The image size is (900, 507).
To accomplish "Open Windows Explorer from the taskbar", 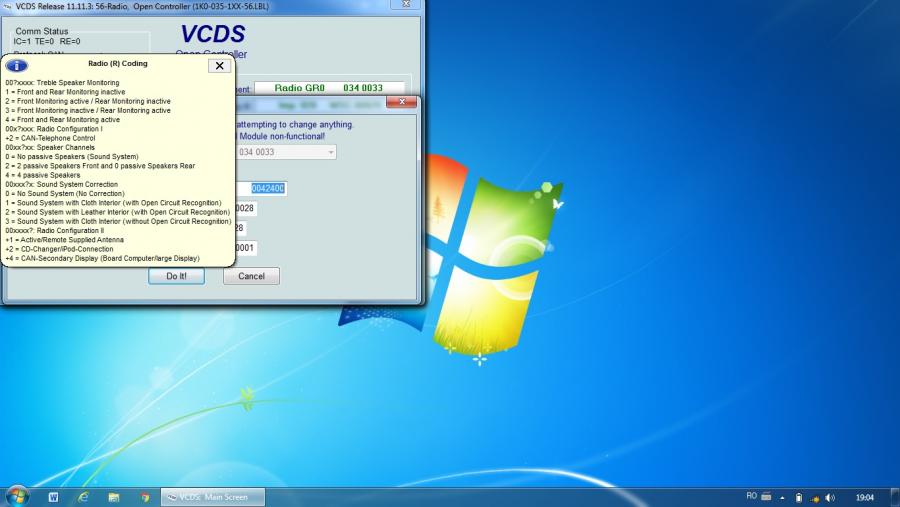I will [x=114, y=497].
